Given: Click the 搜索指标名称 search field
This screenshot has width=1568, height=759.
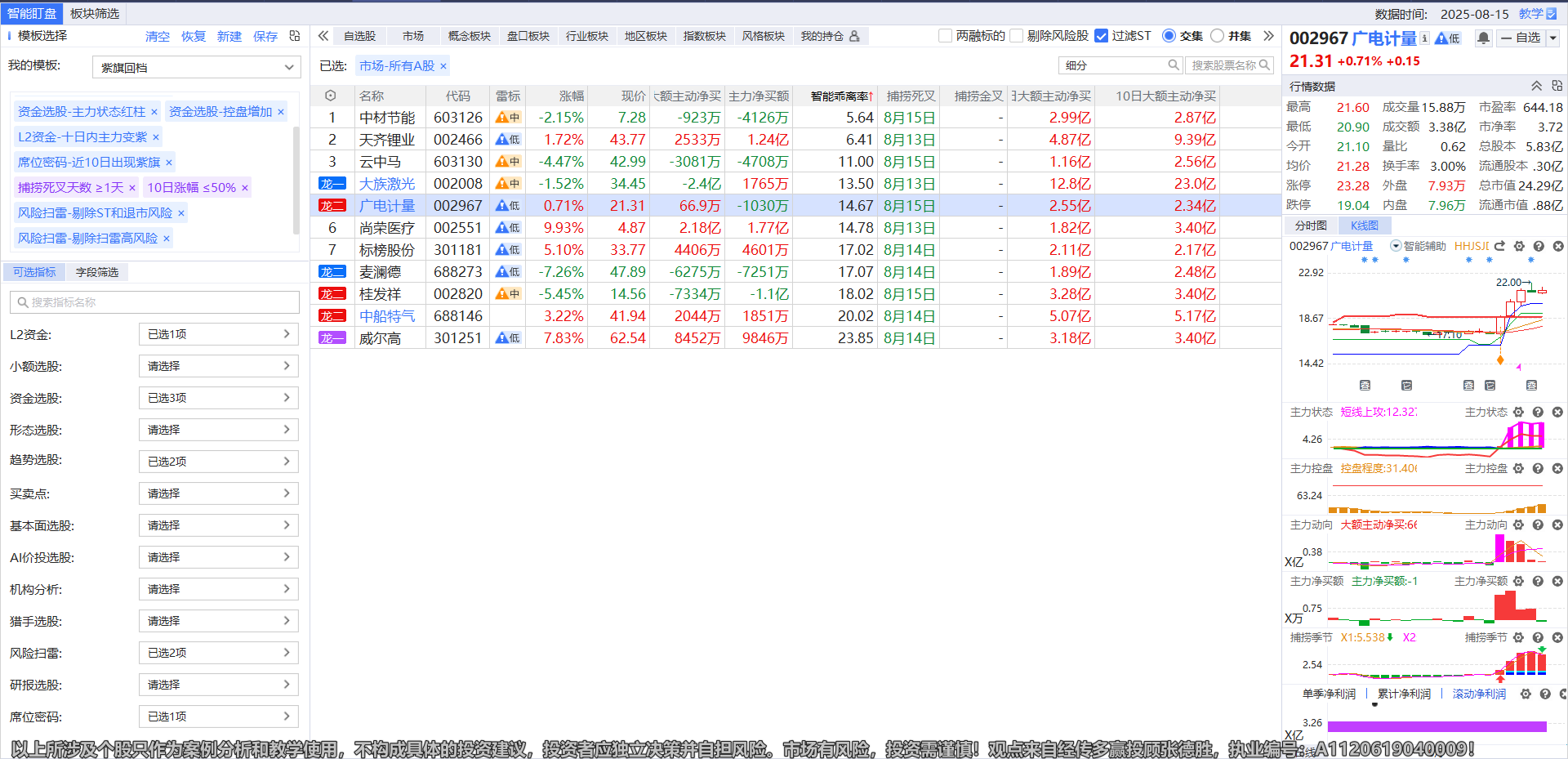Looking at the screenshot, I should click(x=155, y=302).
